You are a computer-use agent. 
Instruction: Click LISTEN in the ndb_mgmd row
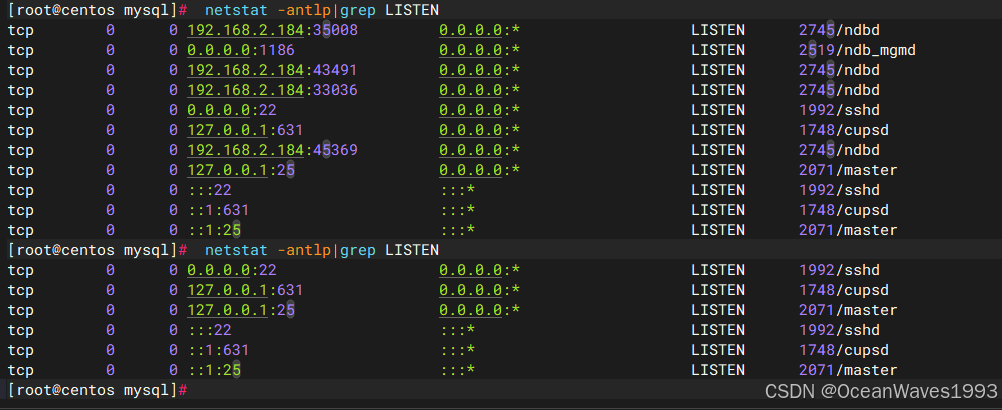pyautogui.click(x=718, y=50)
